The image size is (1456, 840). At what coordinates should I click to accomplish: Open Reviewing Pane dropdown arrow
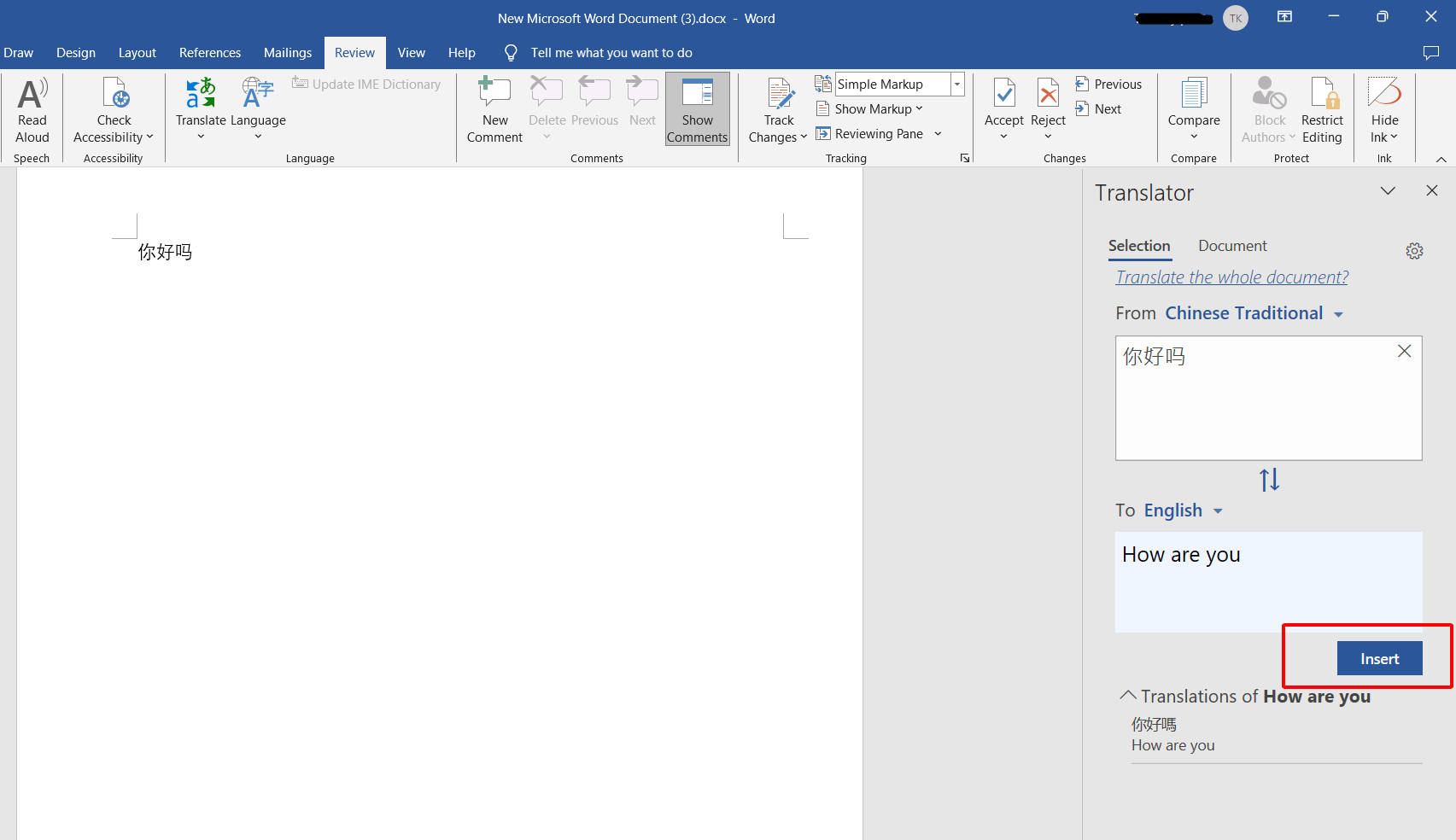938,133
